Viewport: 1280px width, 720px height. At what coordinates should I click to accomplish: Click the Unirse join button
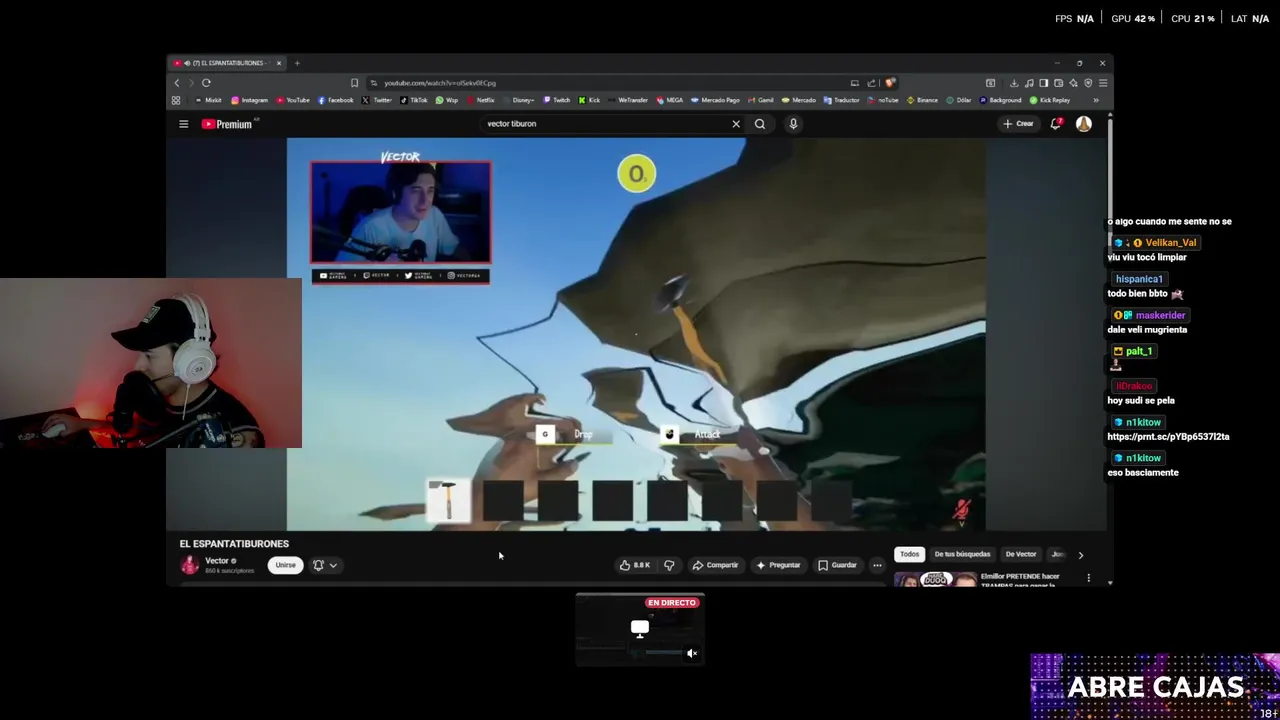tap(285, 565)
